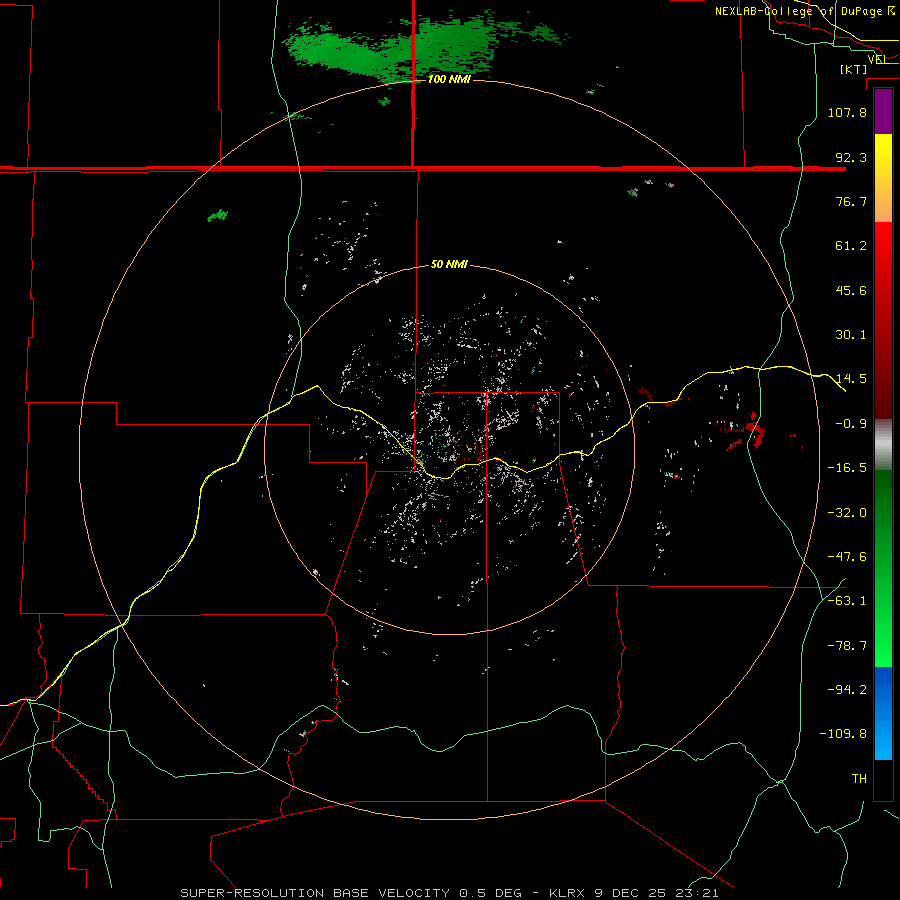
Task: Click the -63.1 legend value
Action: coord(847,601)
